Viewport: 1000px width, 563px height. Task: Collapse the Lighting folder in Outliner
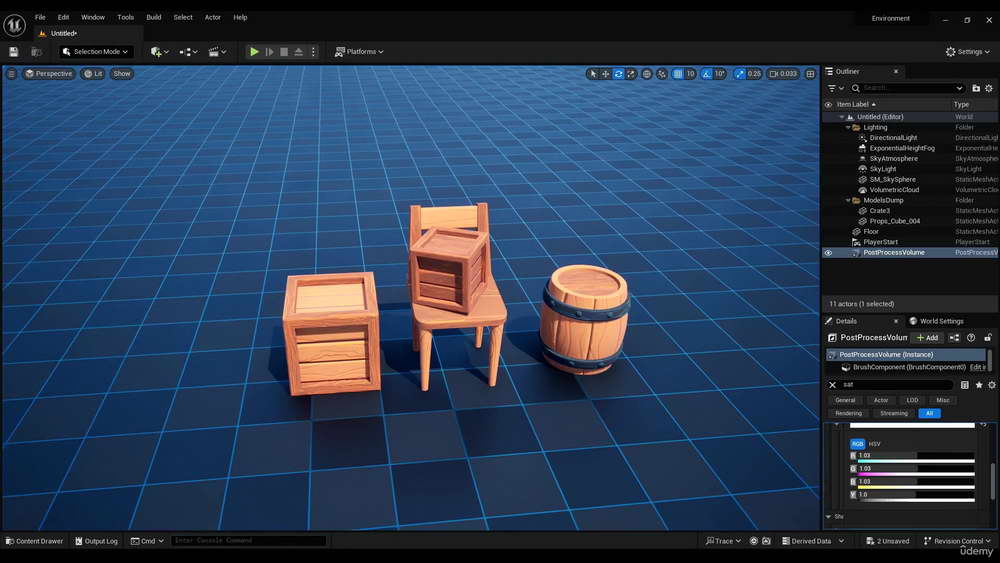[848, 128]
